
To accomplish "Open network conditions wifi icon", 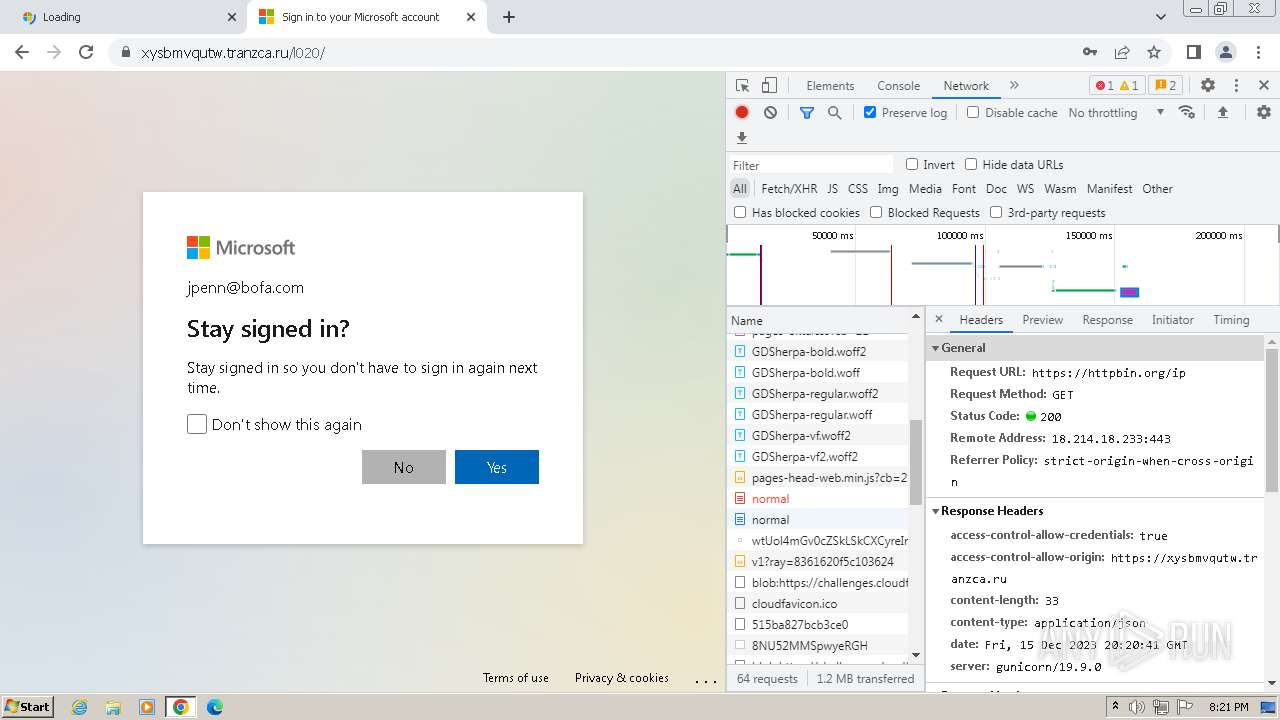I will (1187, 112).
